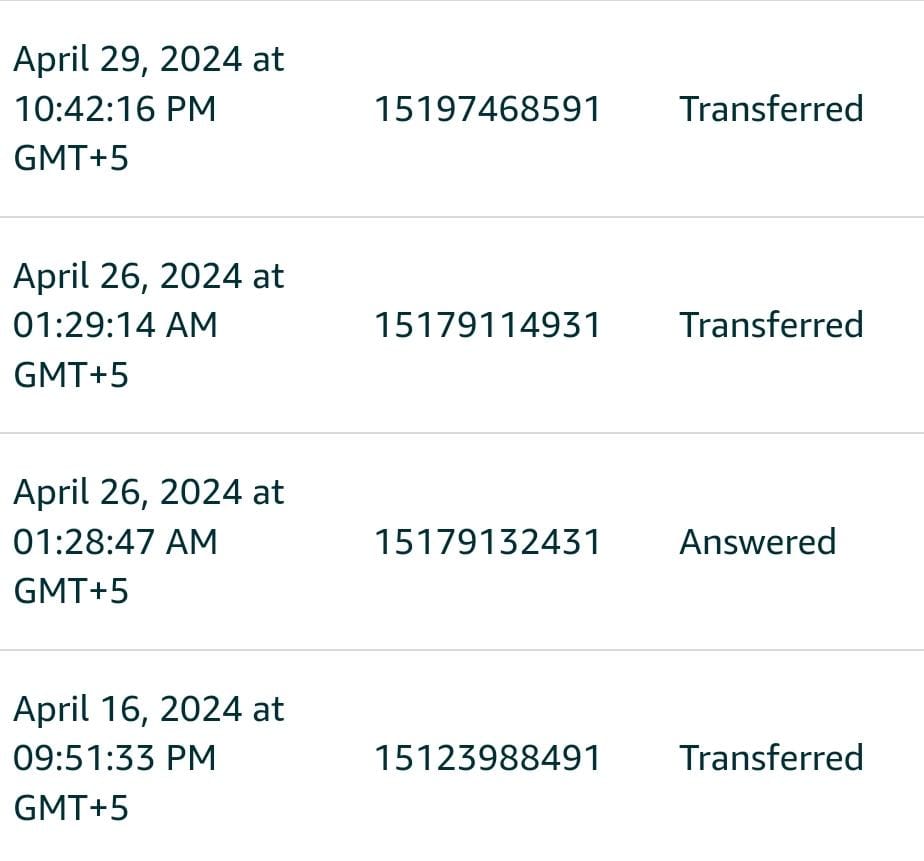924x861 pixels.
Task: Click April 16, 2024 09:51:33 PM timestamp
Action: (149, 758)
